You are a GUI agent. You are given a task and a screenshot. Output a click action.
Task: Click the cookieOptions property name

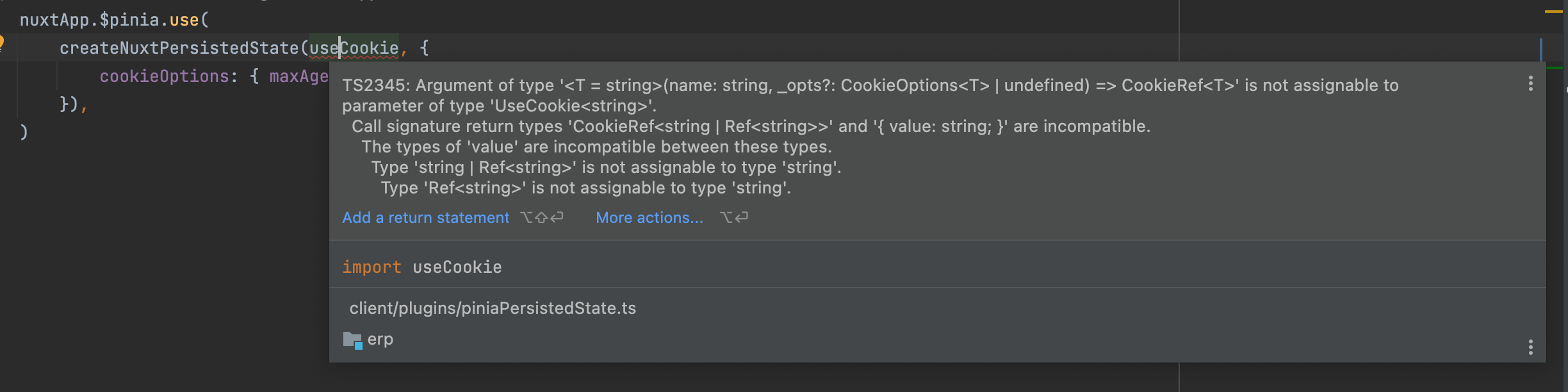(165, 76)
